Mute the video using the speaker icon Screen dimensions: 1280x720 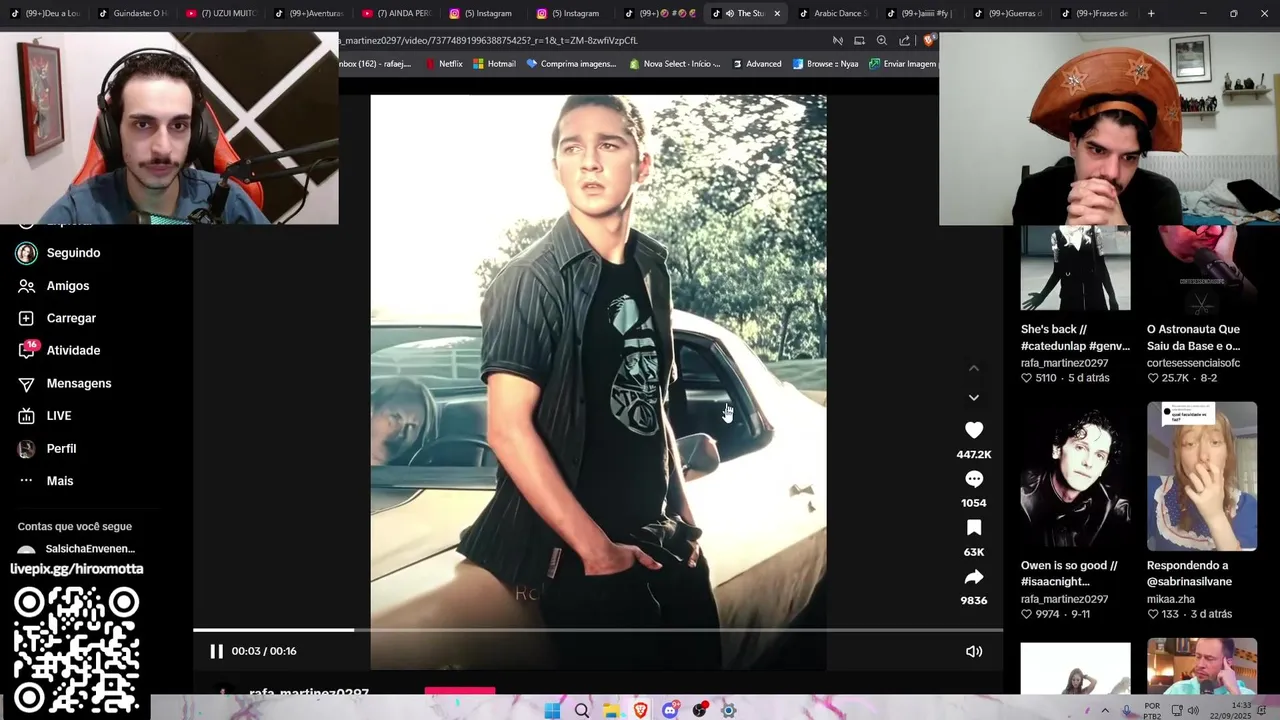coord(974,651)
